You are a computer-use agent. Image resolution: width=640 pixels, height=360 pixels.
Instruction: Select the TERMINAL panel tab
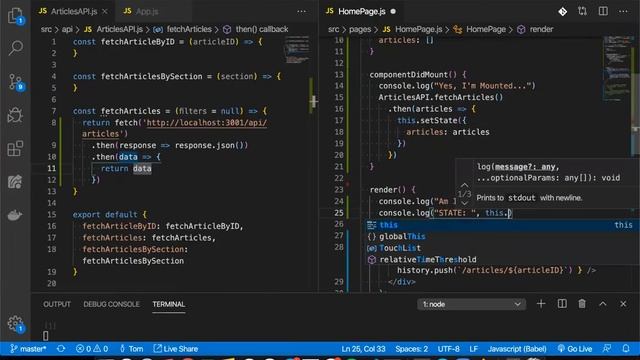pyautogui.click(x=169, y=304)
